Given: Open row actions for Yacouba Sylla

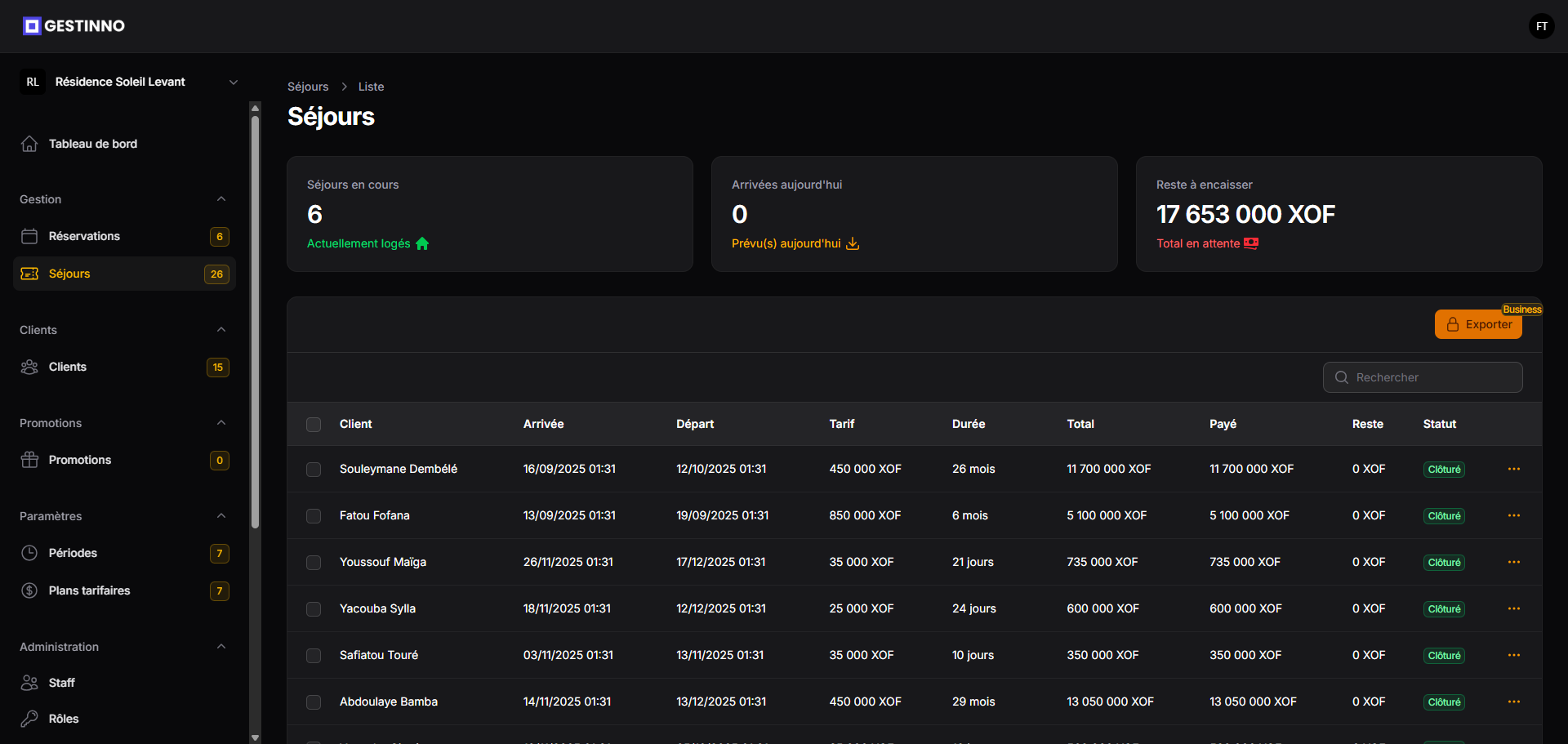Looking at the screenshot, I should (x=1513, y=608).
